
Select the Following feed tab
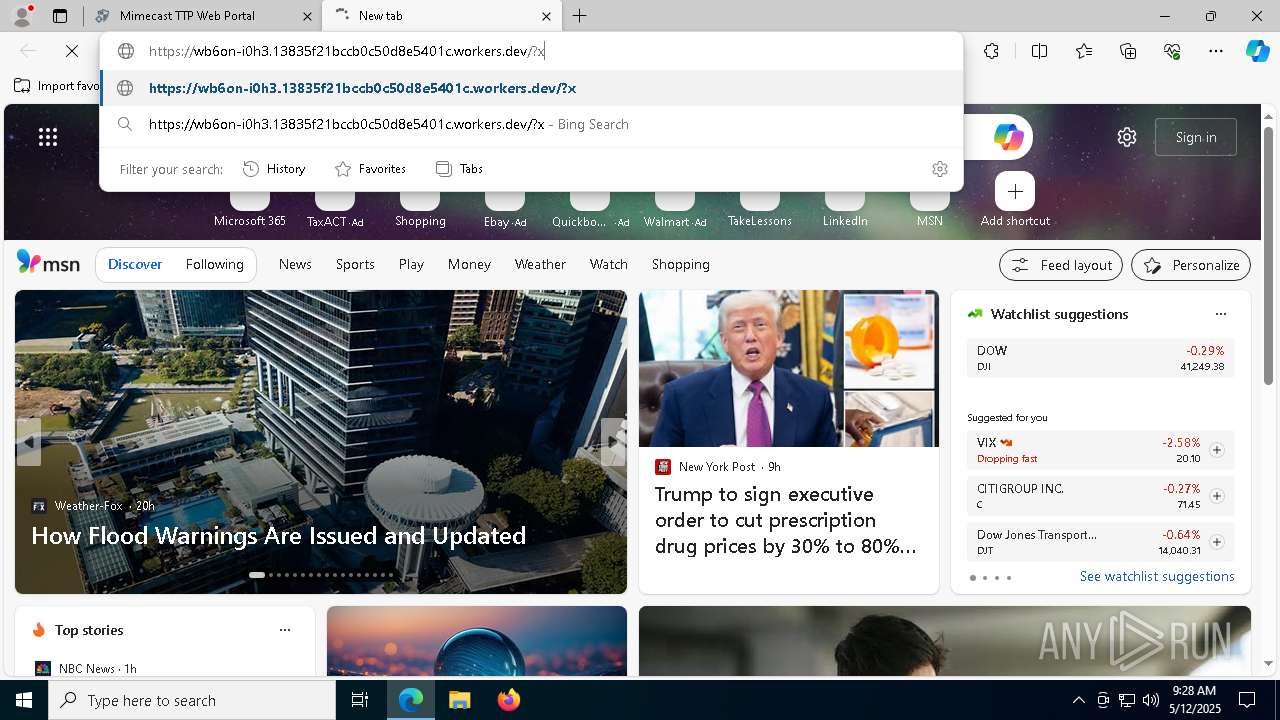(x=214, y=264)
